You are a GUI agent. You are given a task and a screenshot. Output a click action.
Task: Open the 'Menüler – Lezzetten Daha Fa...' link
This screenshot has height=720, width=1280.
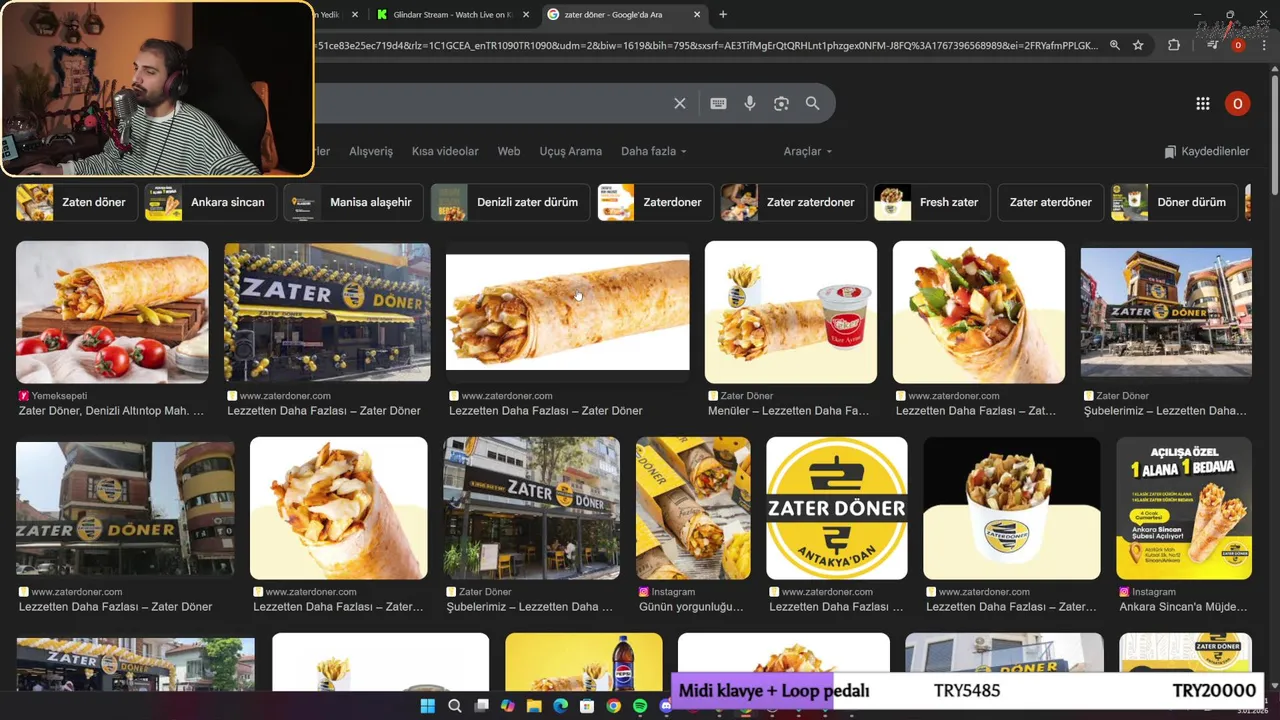788,411
